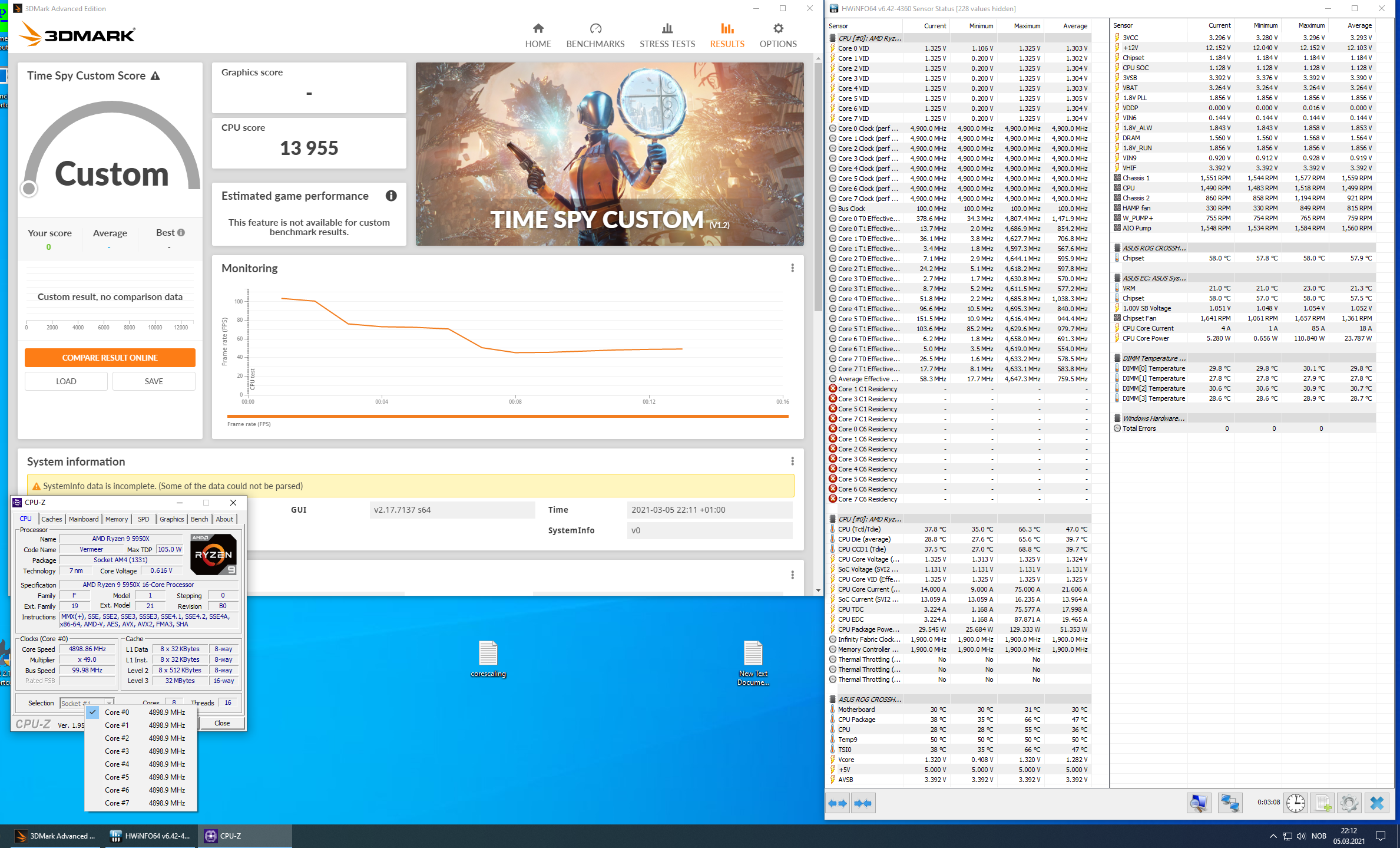Viewport: 1400px width, 848px height.
Task: Click the info icon beside Estimated game performance
Action: click(x=391, y=196)
